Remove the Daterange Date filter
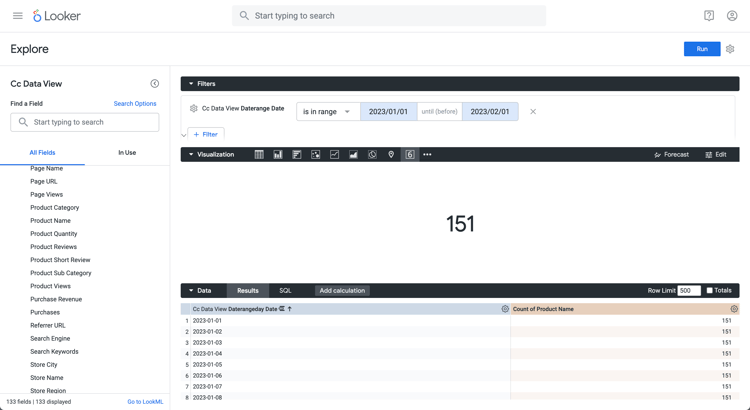Viewport: 750px width, 410px height. pyautogui.click(x=533, y=111)
